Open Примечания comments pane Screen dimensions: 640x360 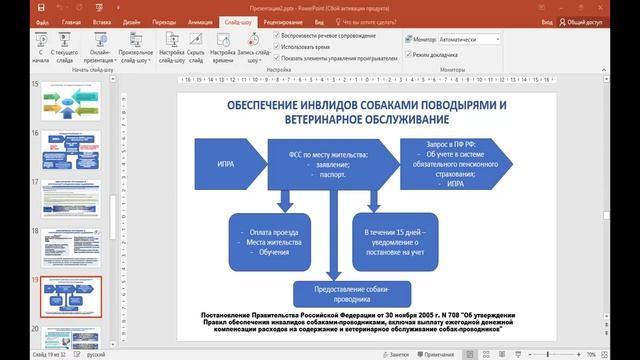click(x=436, y=355)
